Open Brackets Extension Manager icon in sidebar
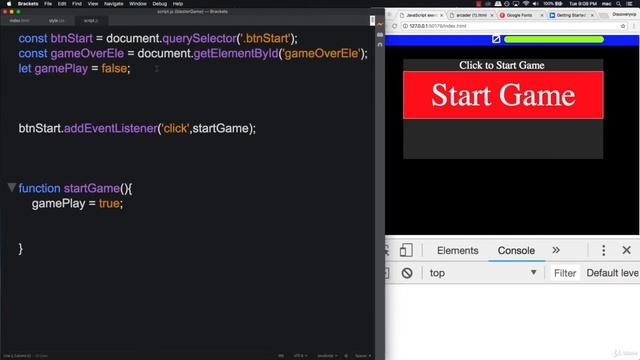This screenshot has width=640, height=360. 380,35
